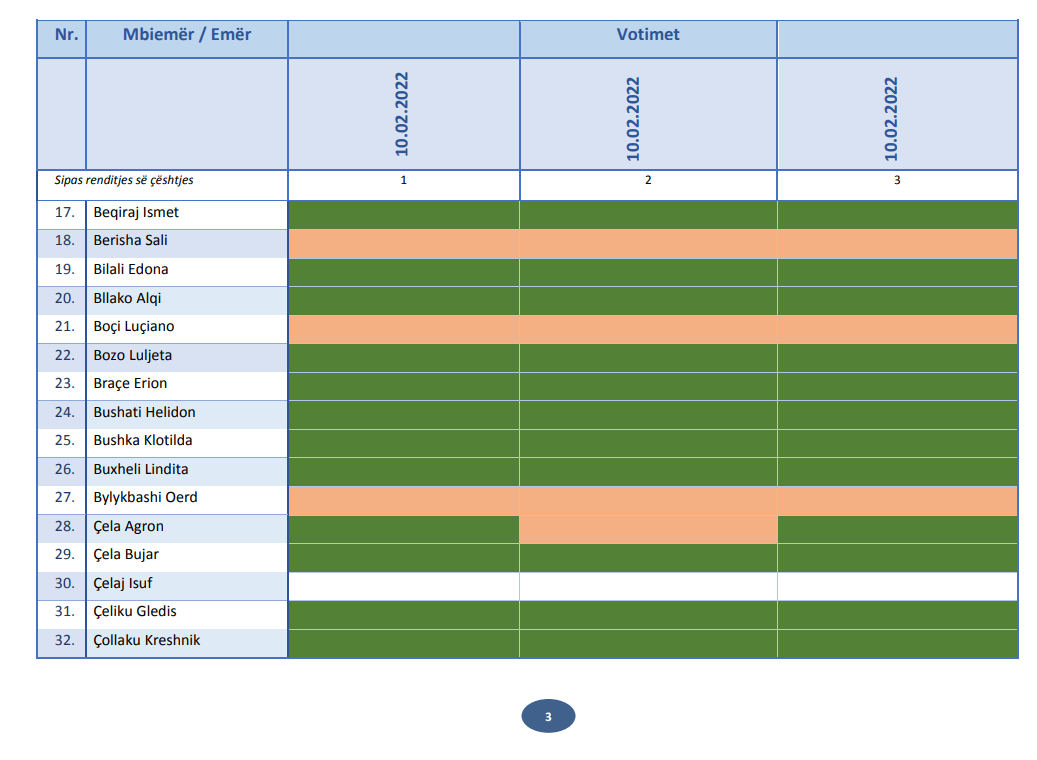Select the name 'Çollaku Kreshnik'
1037x760 pixels.
(x=147, y=641)
